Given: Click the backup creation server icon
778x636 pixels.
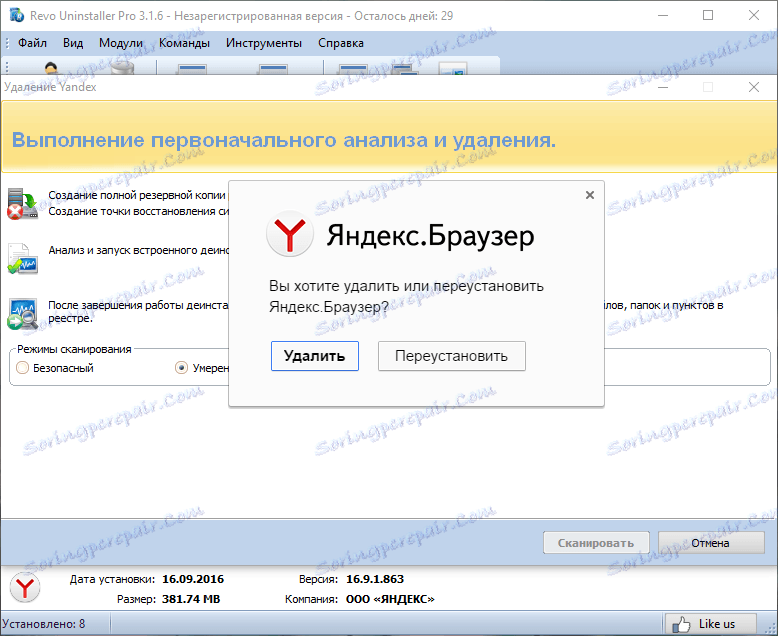Looking at the screenshot, I should pos(22,203).
